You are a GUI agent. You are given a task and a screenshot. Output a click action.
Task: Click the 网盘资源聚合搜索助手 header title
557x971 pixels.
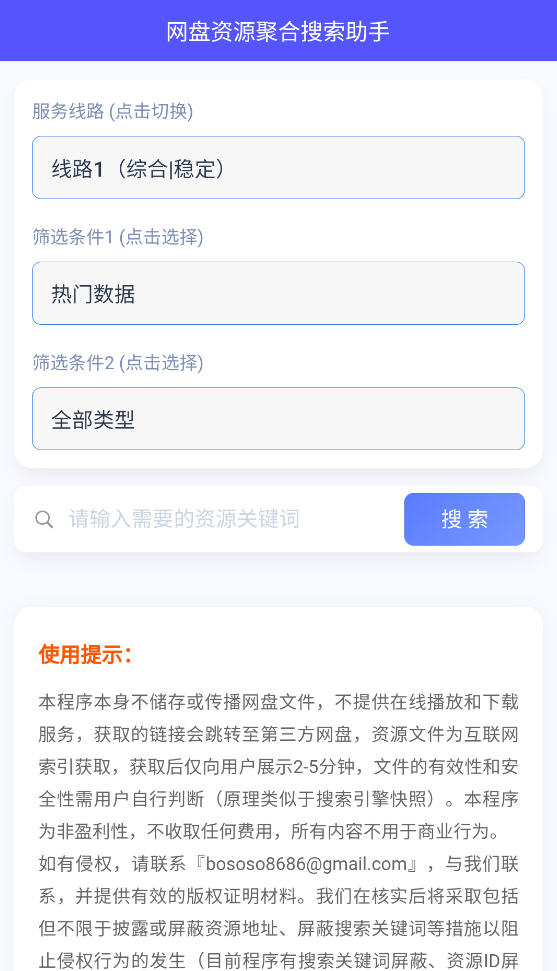(278, 31)
